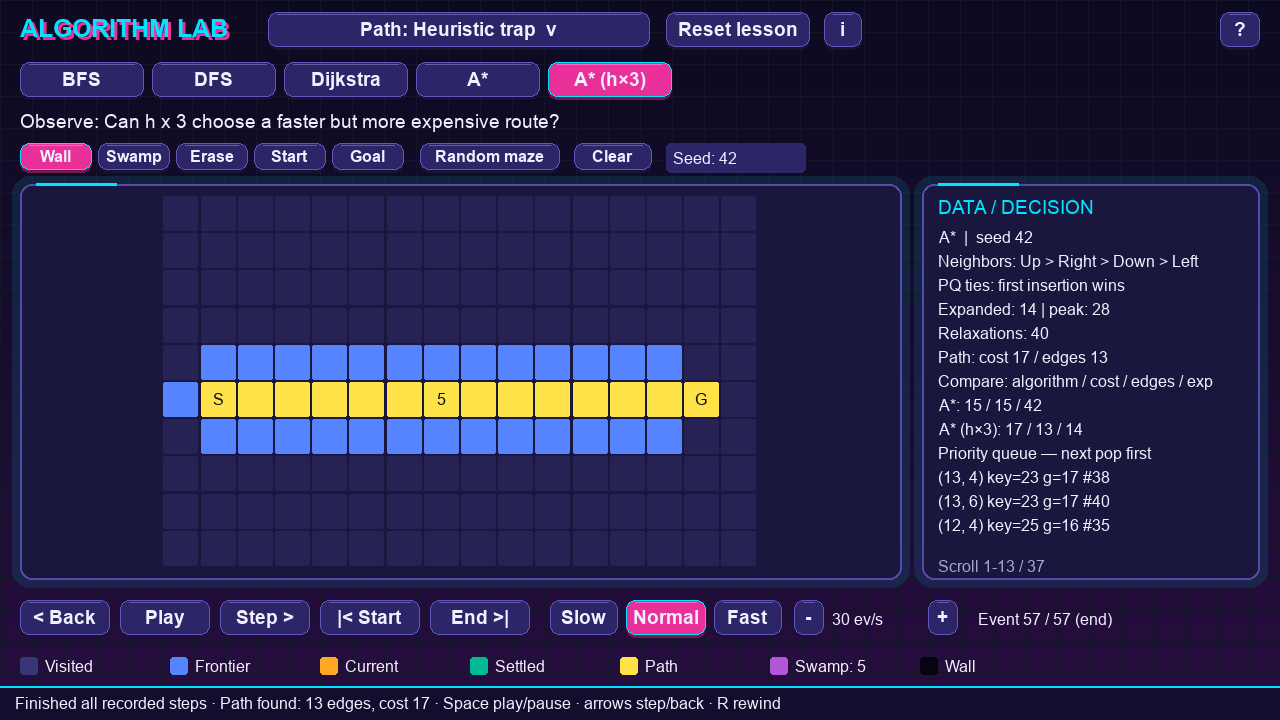Jump to beginning with |< Start
The height and width of the screenshot is (720, 1280).
370,618
